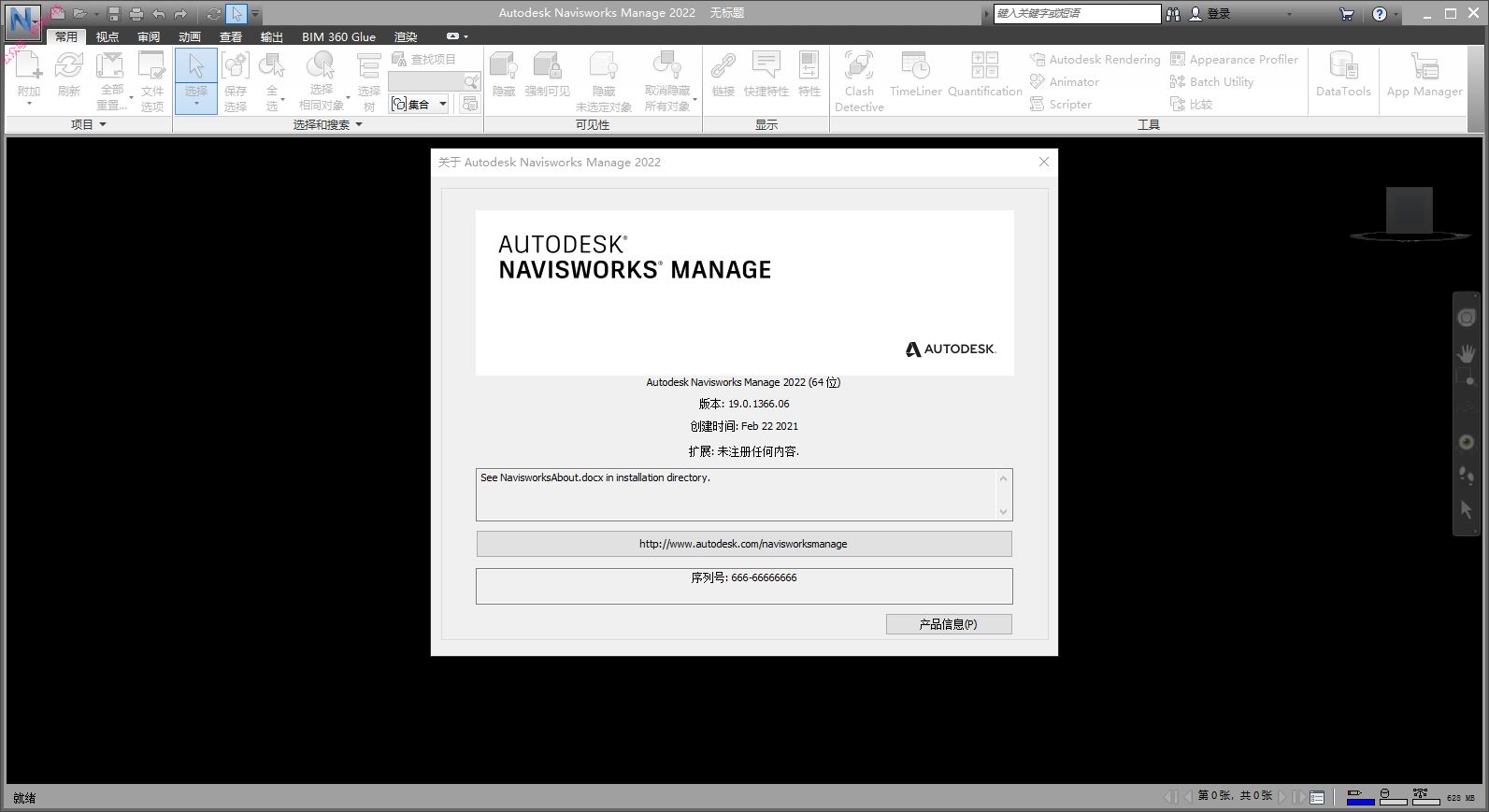The width and height of the screenshot is (1489, 812).
Task: Click the Undo arrow in quick access toolbar
Action: tap(159, 13)
